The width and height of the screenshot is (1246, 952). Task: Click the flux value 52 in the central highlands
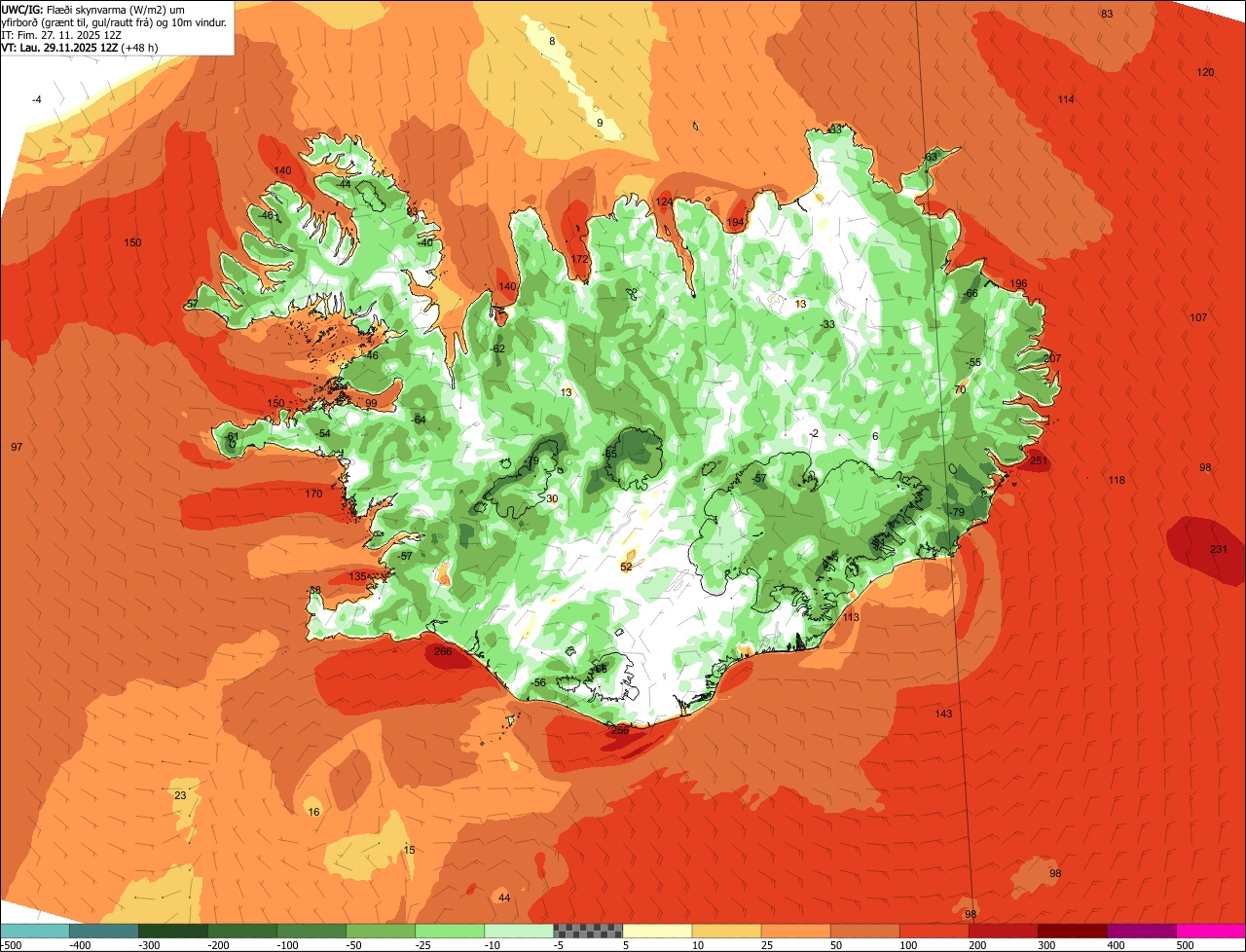coord(626,567)
